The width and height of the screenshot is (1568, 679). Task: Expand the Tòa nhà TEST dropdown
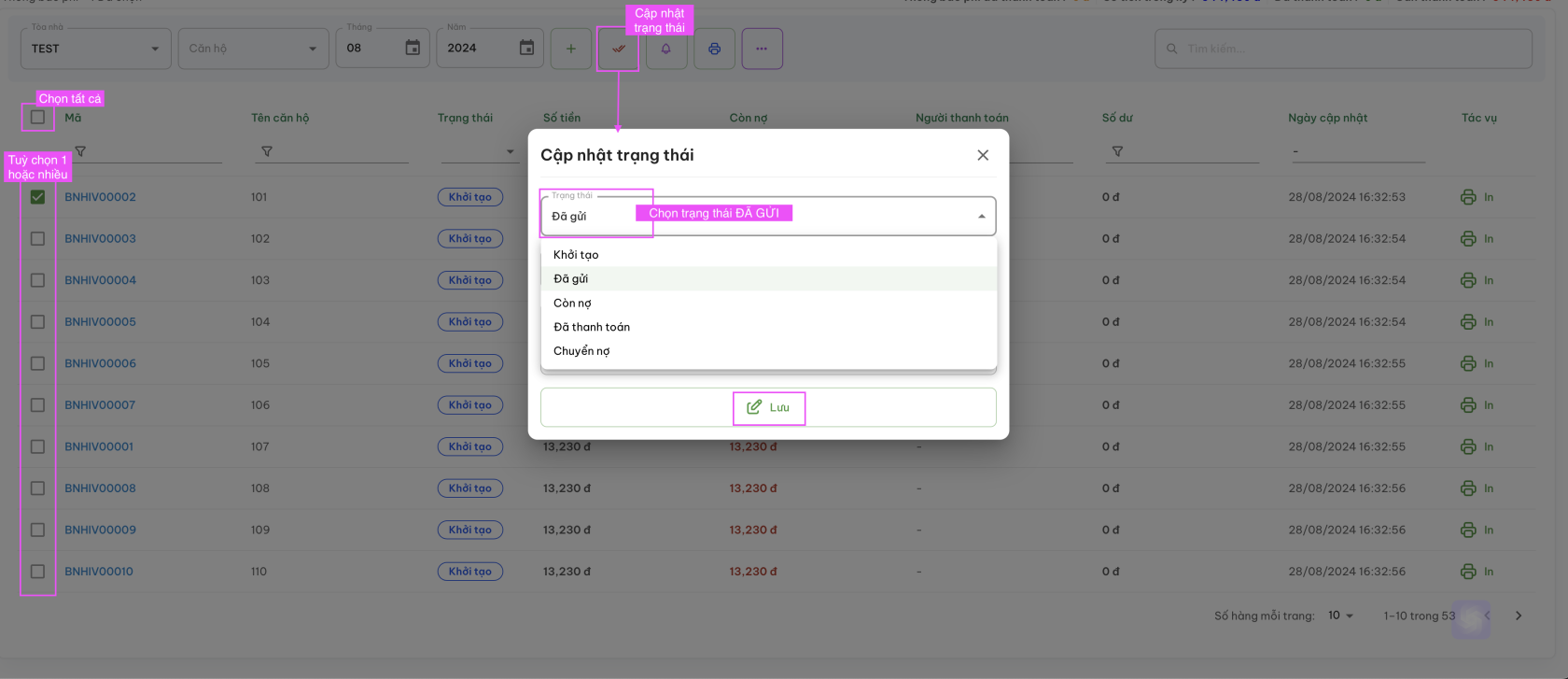tap(155, 49)
